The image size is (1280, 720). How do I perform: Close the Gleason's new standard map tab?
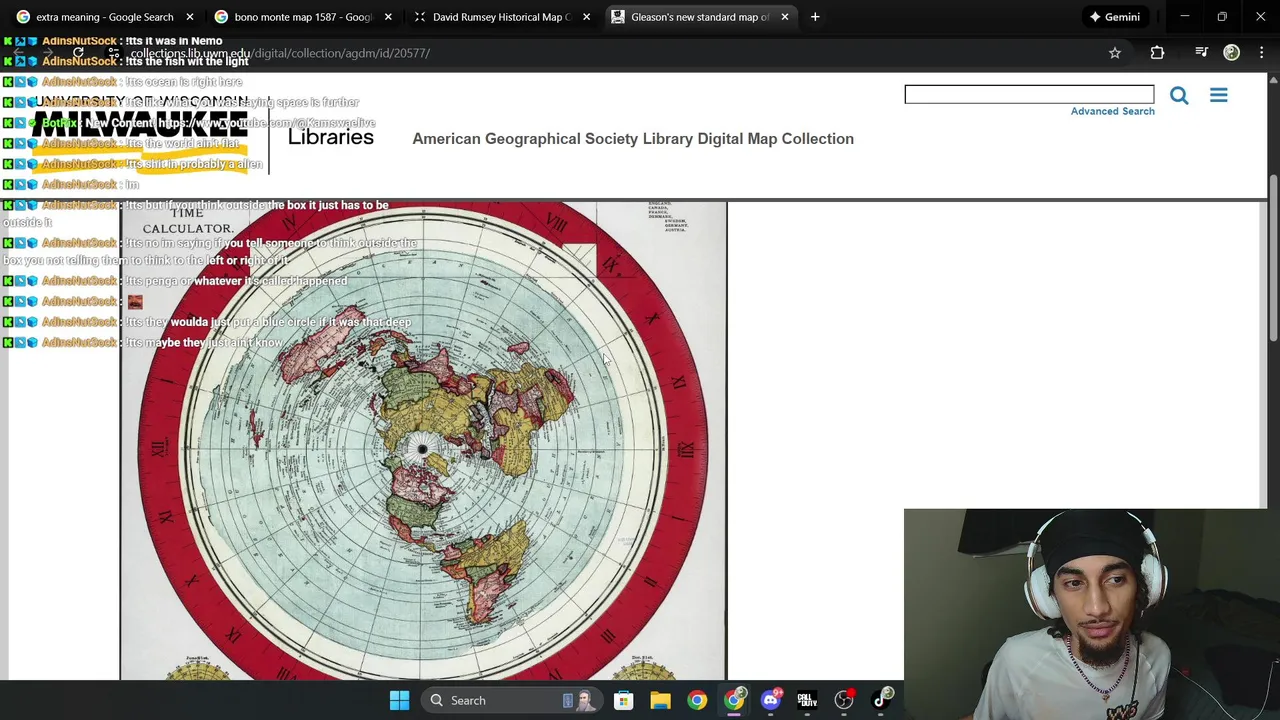click(x=784, y=17)
